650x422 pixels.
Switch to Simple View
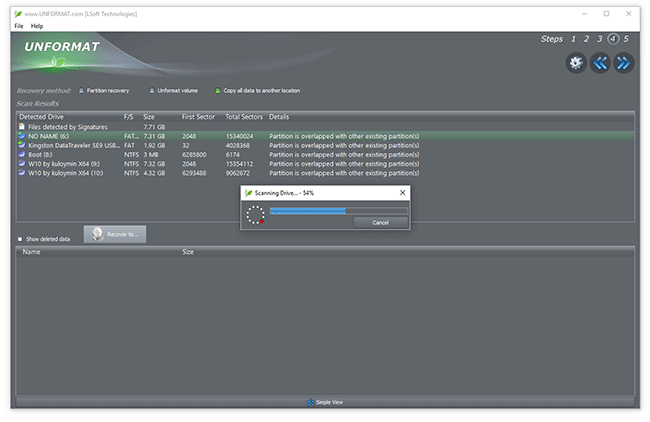(x=325, y=402)
